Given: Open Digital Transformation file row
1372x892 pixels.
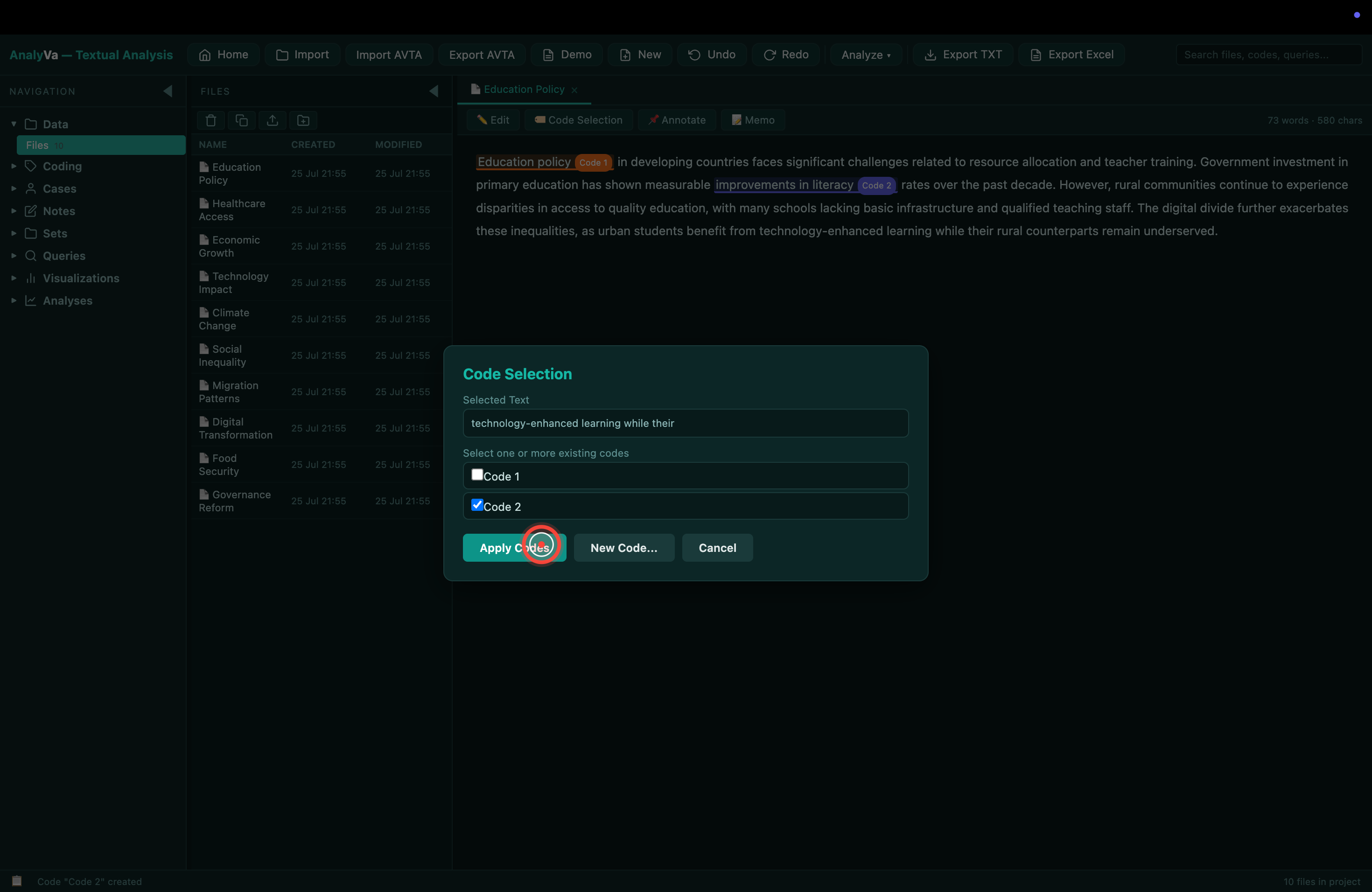Looking at the screenshot, I should click(x=321, y=428).
